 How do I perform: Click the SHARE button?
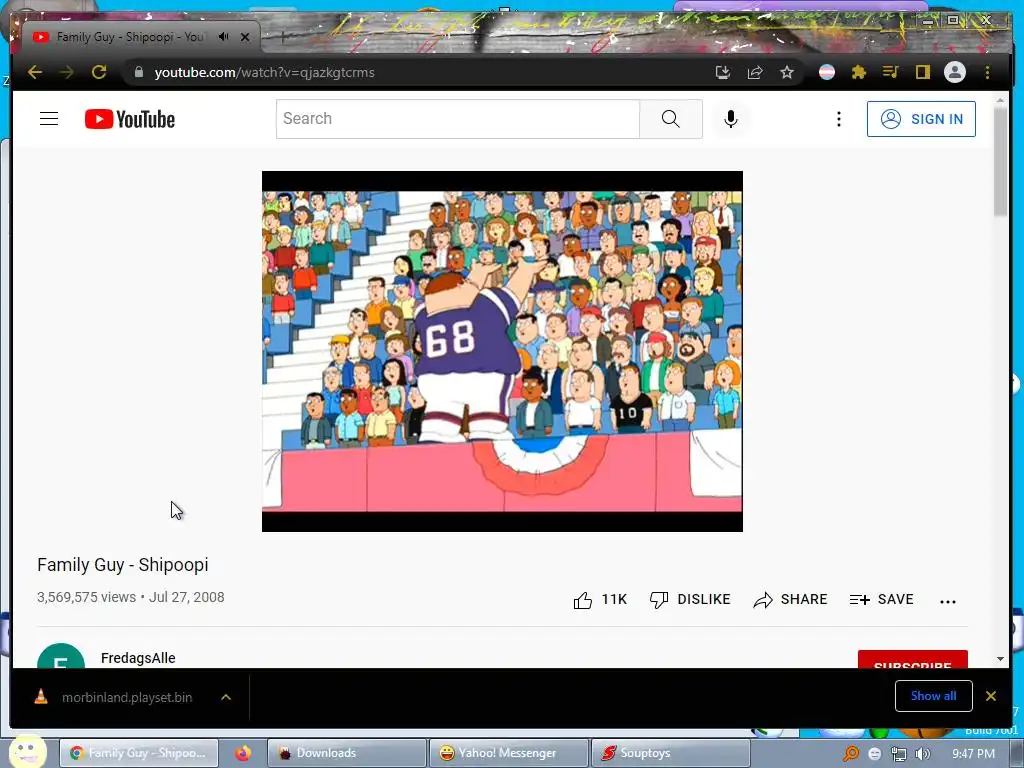coord(790,600)
